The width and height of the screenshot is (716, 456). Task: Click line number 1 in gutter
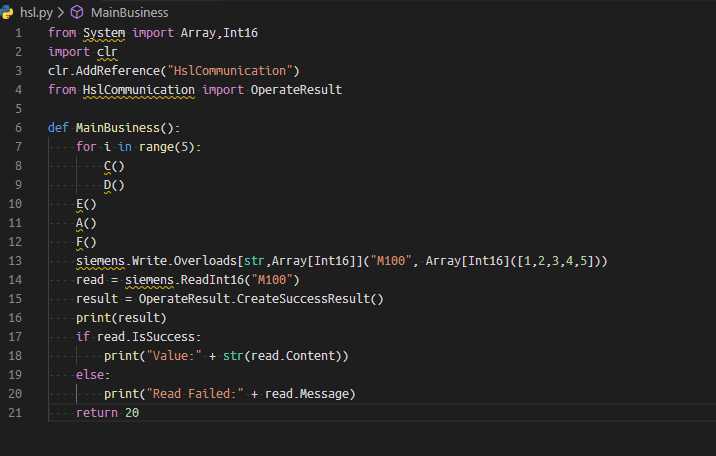pos(18,33)
